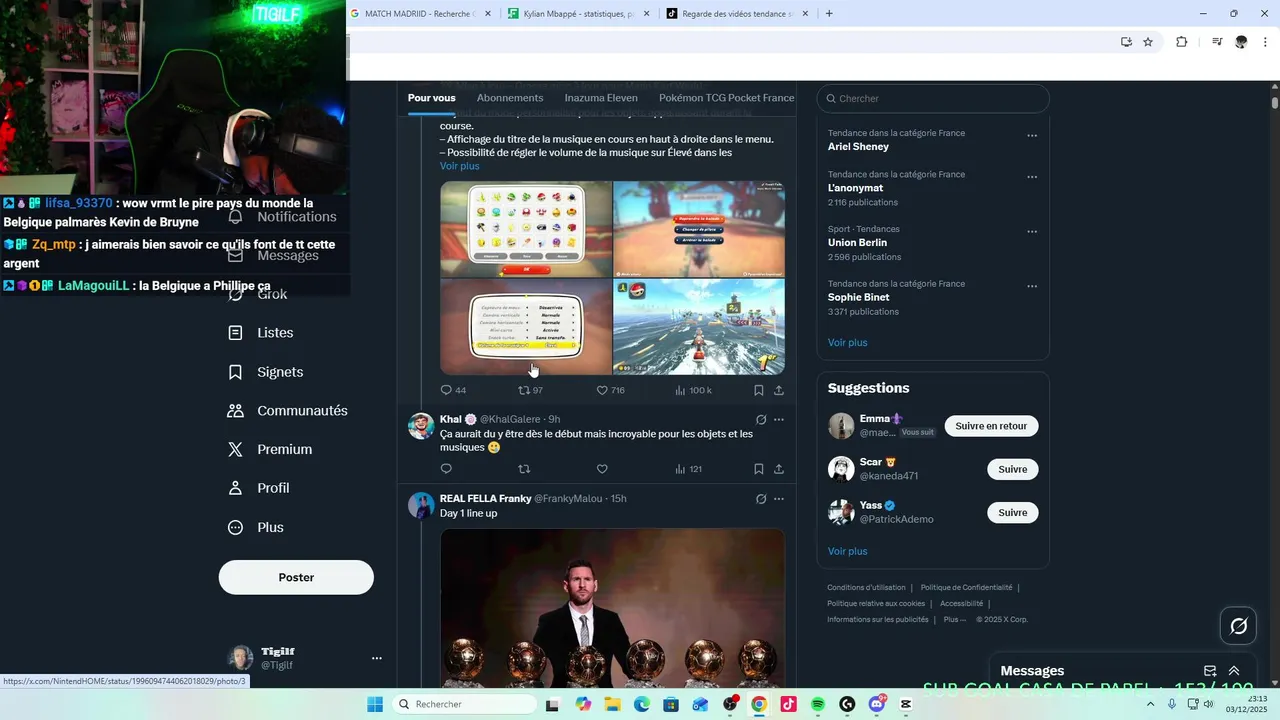Open more options for Sophie Binet trend

[x=1032, y=286]
